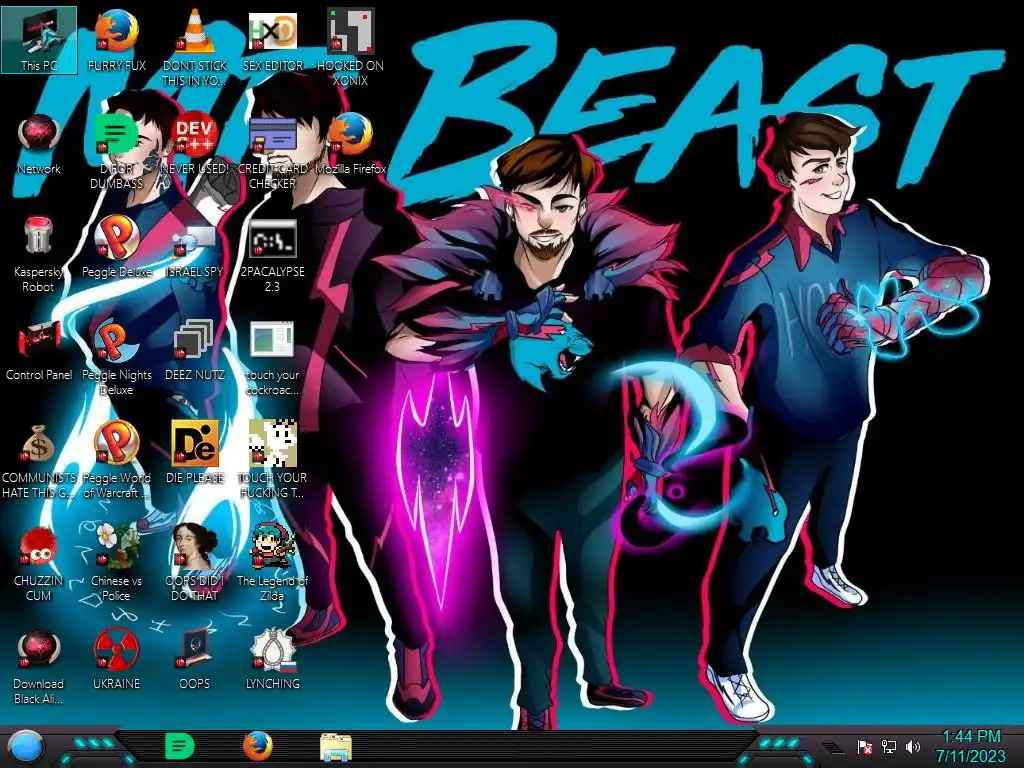This screenshot has width=1024, height=768.
Task: Open the Mozilla Firefox desktop shortcut
Action: pyautogui.click(x=351, y=143)
